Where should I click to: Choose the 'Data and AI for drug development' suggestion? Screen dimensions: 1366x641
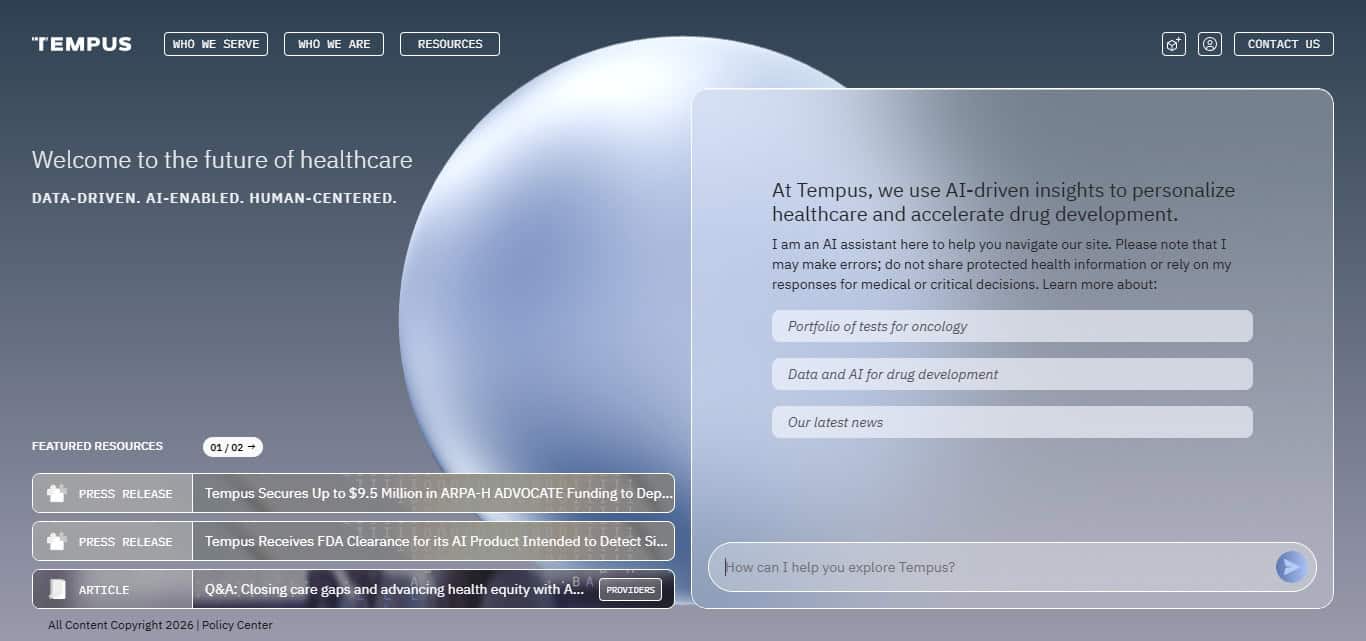(1012, 374)
